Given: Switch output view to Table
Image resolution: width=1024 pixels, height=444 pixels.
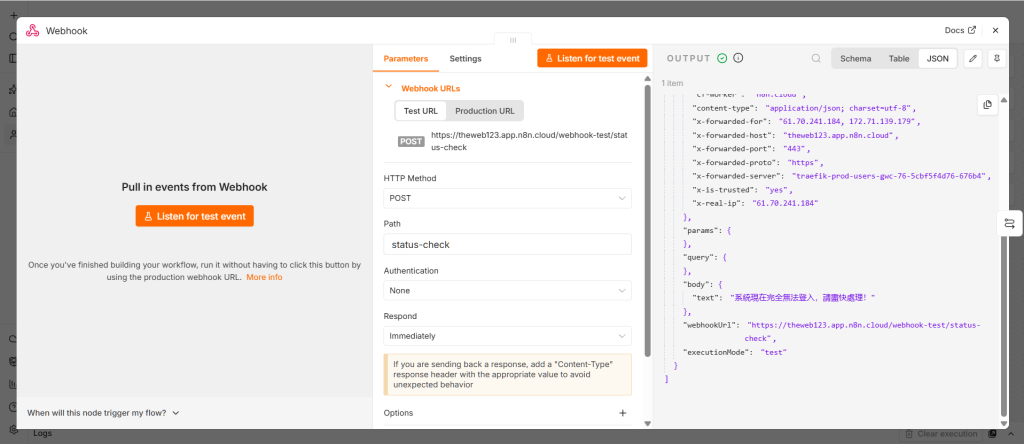Looking at the screenshot, I should pos(899,58).
